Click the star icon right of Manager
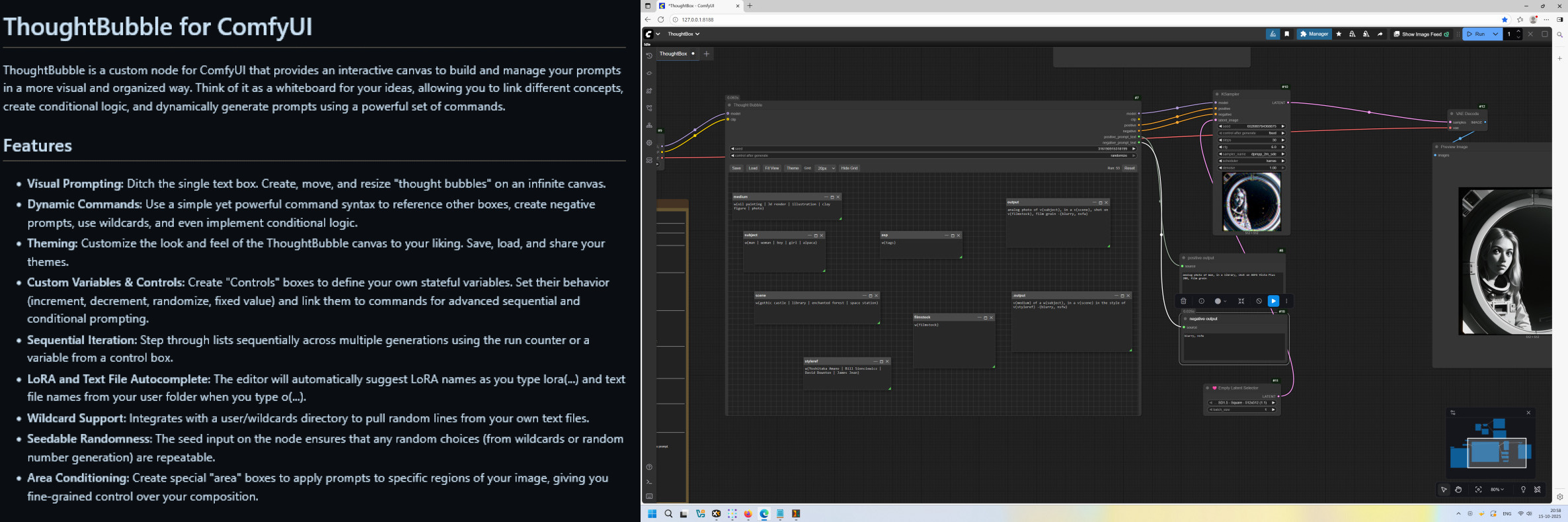Screen dimensions: 1568x522 coord(1339,34)
